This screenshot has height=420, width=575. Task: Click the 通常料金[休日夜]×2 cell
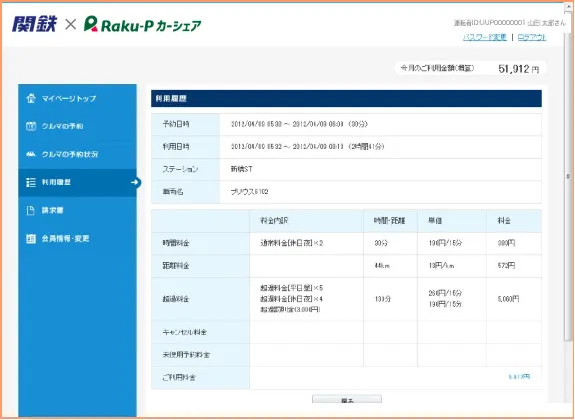292,243
